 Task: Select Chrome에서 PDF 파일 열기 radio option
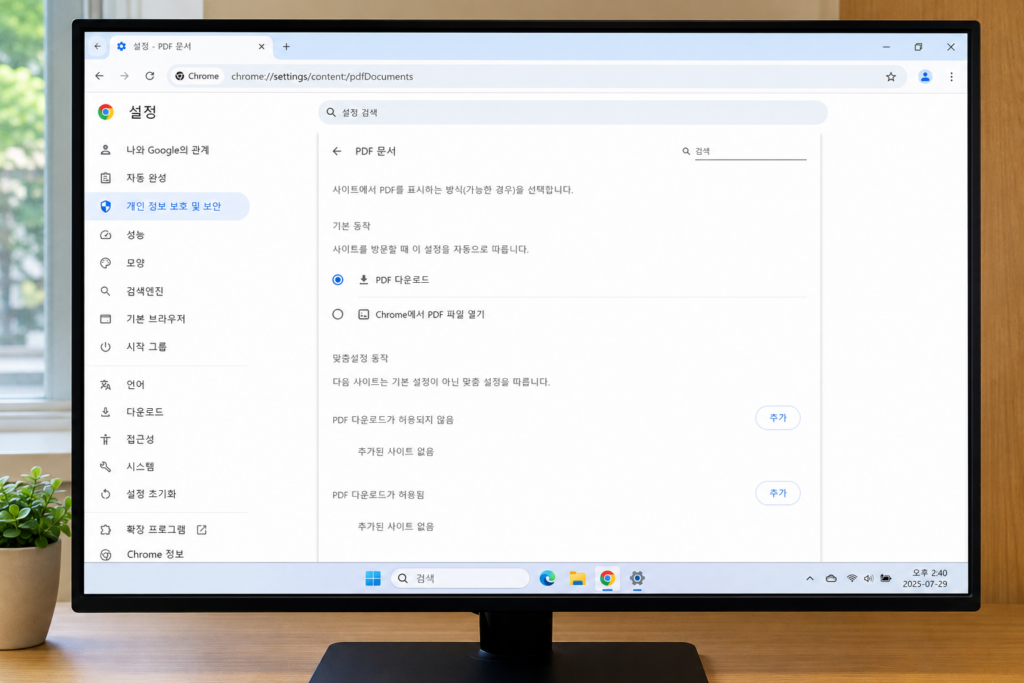[338, 314]
